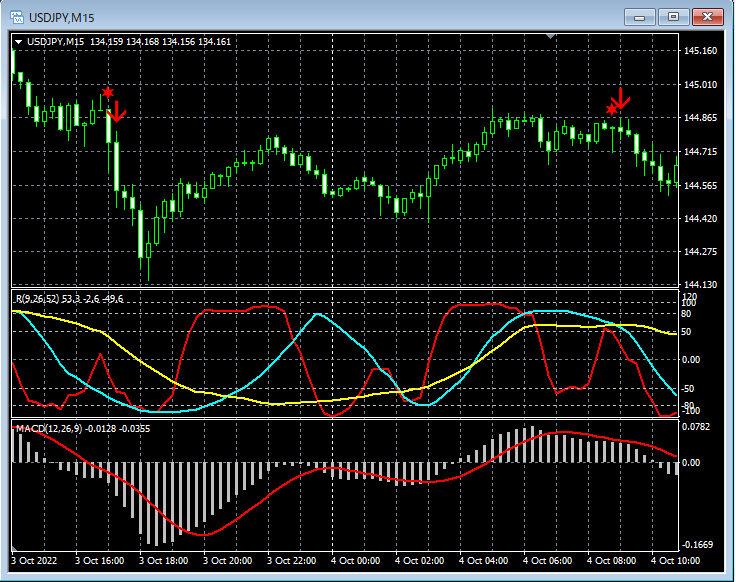Click the 3 Oct 18:00 time label
The height and width of the screenshot is (582, 736).
[x=163, y=560]
